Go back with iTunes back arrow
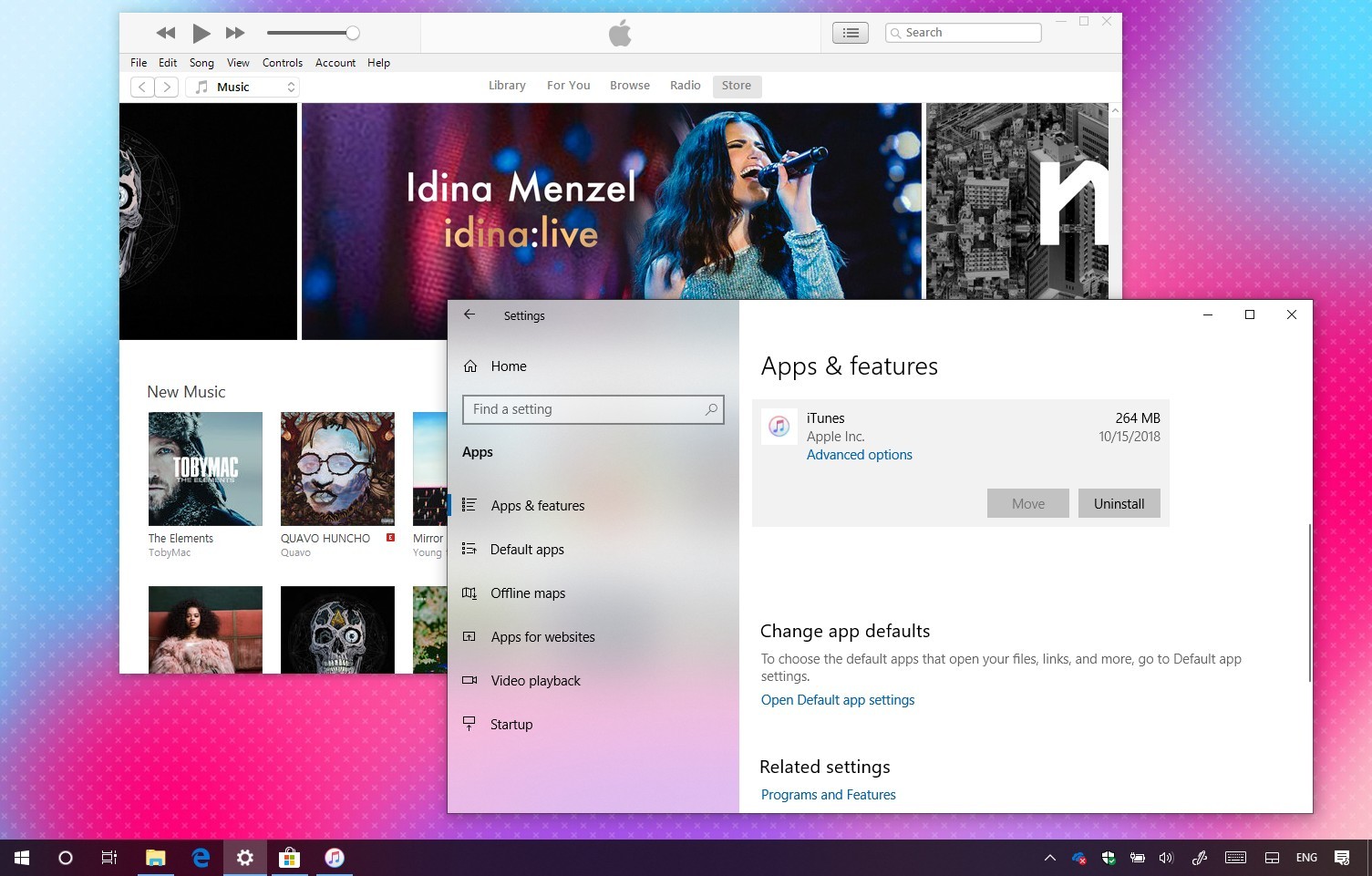Viewport: 1372px width, 876px height. [142, 87]
